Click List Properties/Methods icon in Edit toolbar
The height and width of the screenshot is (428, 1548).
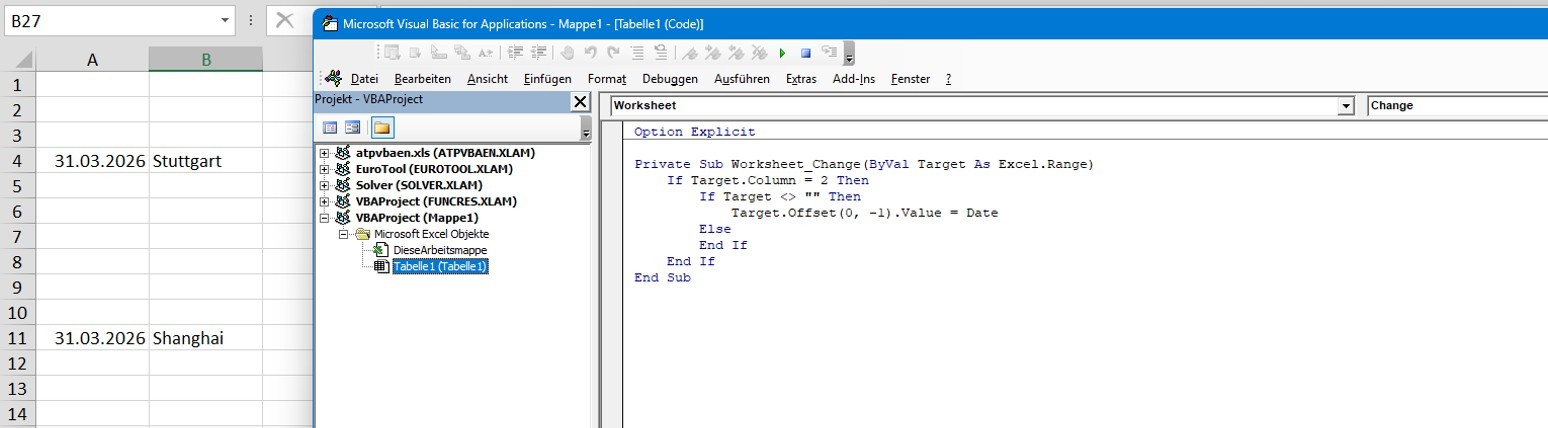pos(392,53)
